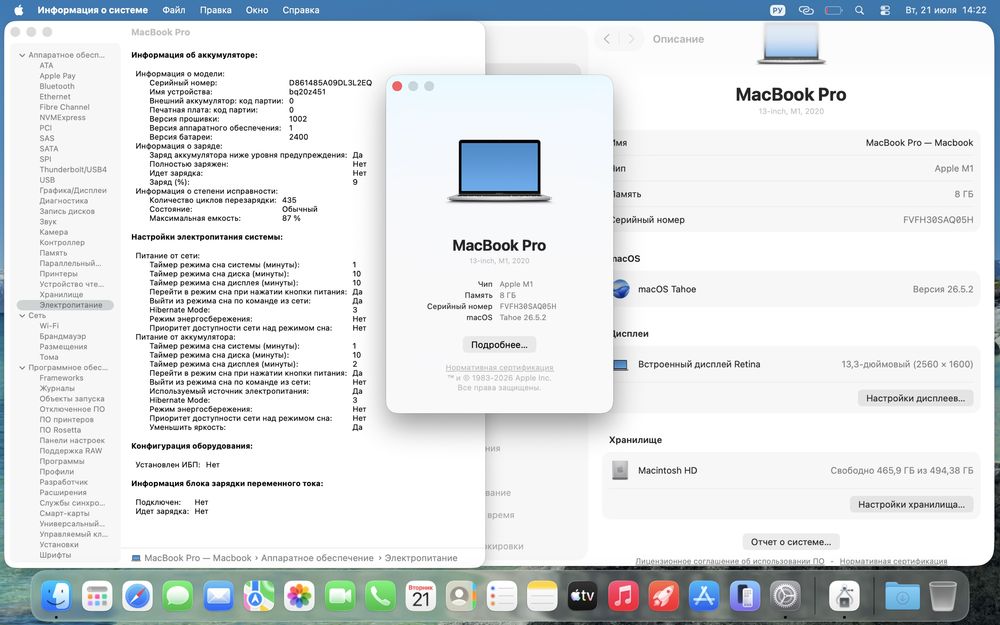
Task: Open the Информация о системе app menu
Action: (92, 10)
